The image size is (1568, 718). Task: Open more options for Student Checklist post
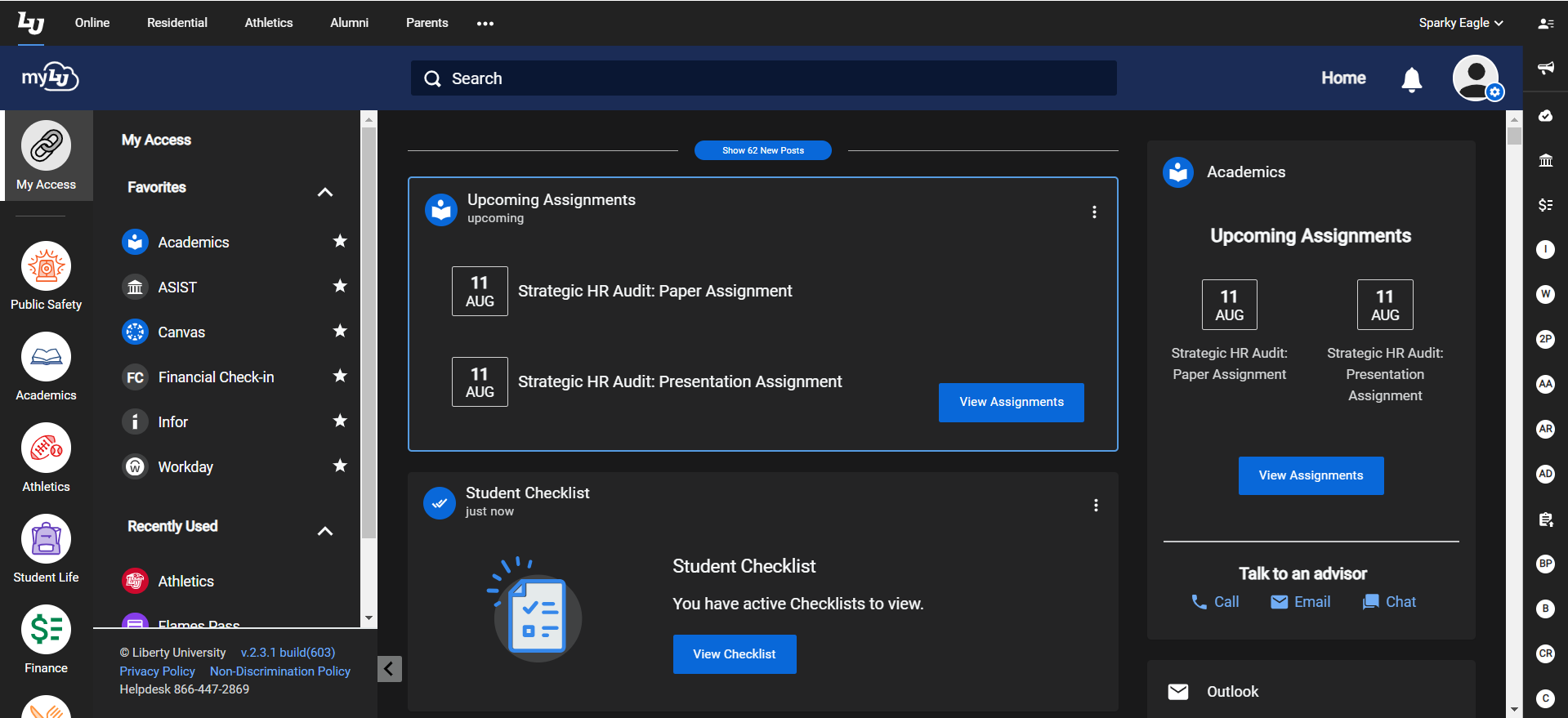click(x=1096, y=506)
